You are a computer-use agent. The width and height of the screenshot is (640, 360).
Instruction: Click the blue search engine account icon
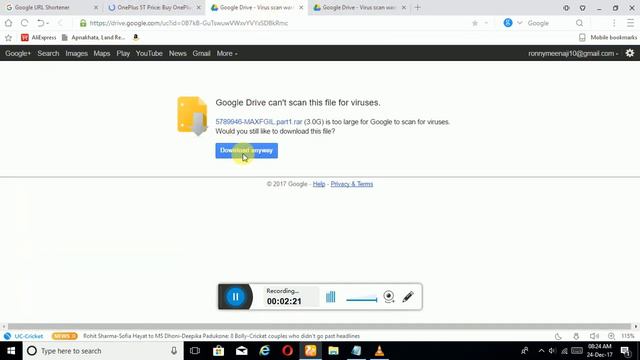point(508,23)
